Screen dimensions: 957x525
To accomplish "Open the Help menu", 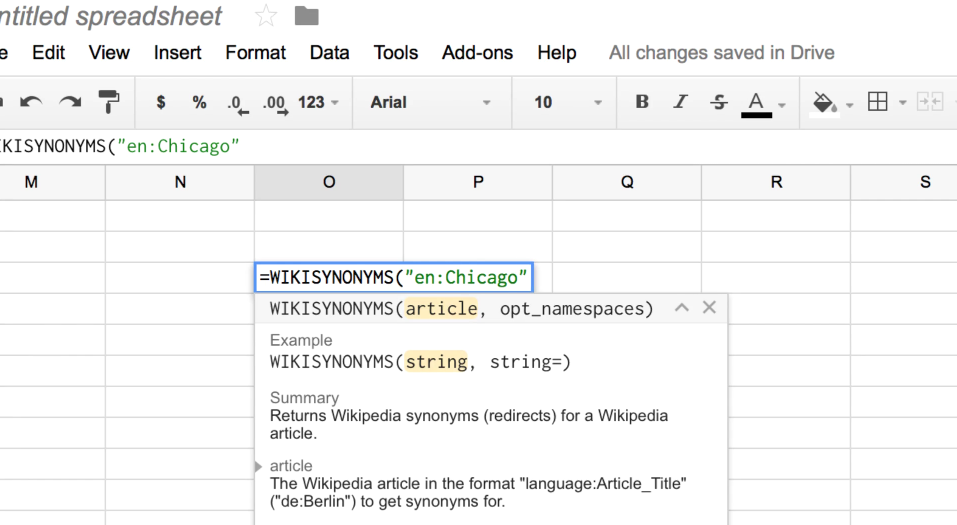I will pos(557,53).
